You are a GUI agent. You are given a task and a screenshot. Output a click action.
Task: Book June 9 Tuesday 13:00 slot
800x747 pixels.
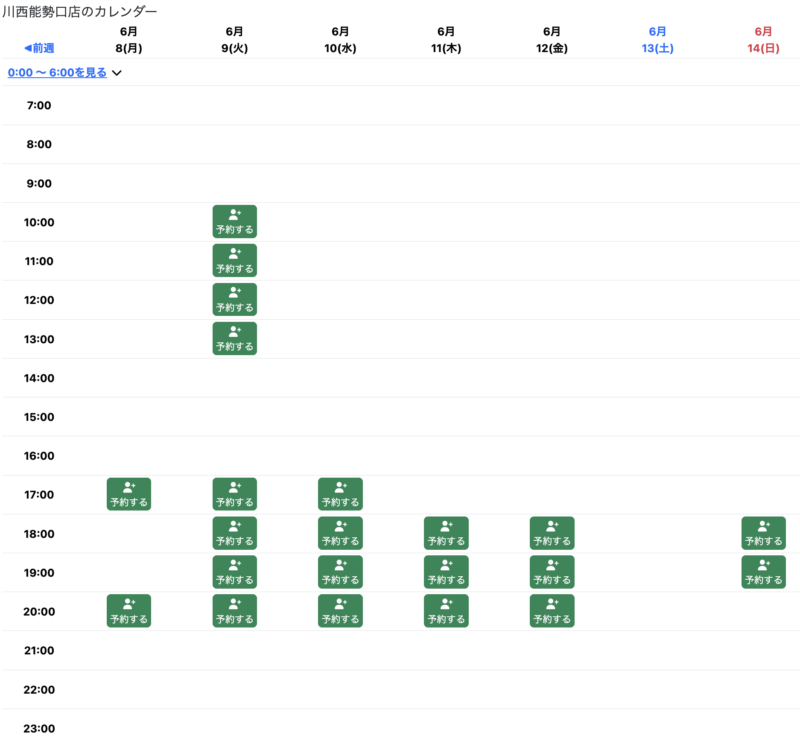(235, 338)
